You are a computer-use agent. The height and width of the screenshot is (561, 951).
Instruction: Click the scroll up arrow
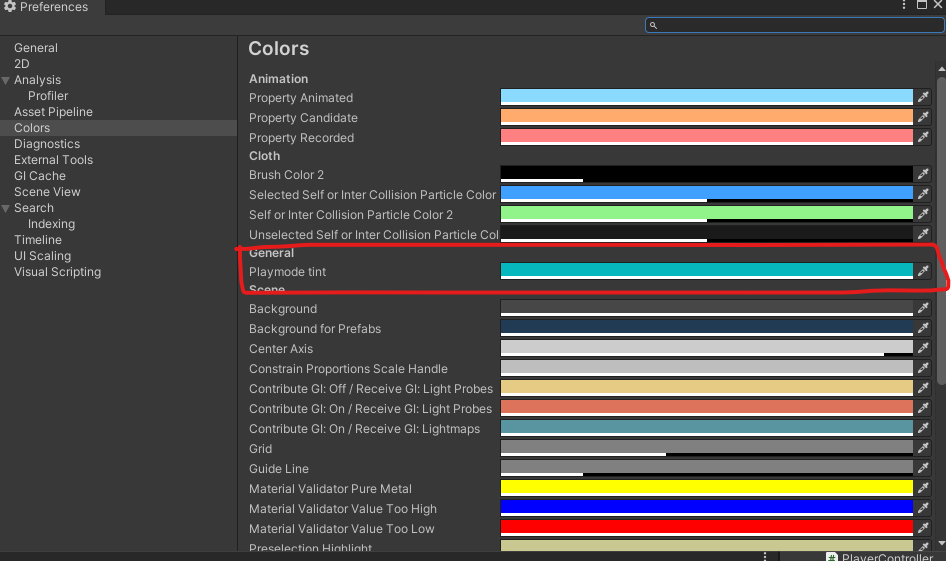941,69
